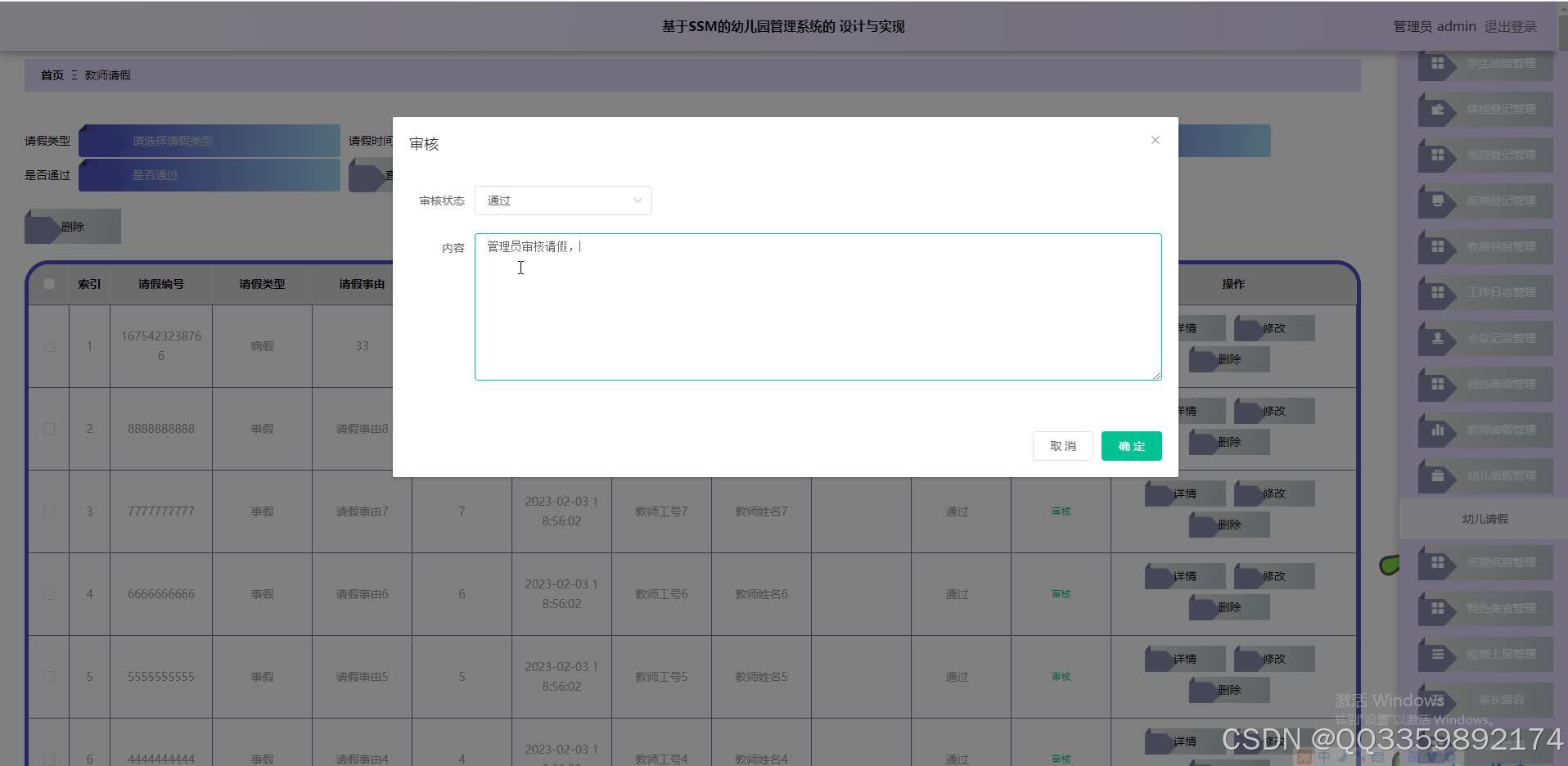This screenshot has width=1568, height=766.
Task: Click 审核 link in row 教师工号5
Action: click(x=1061, y=677)
